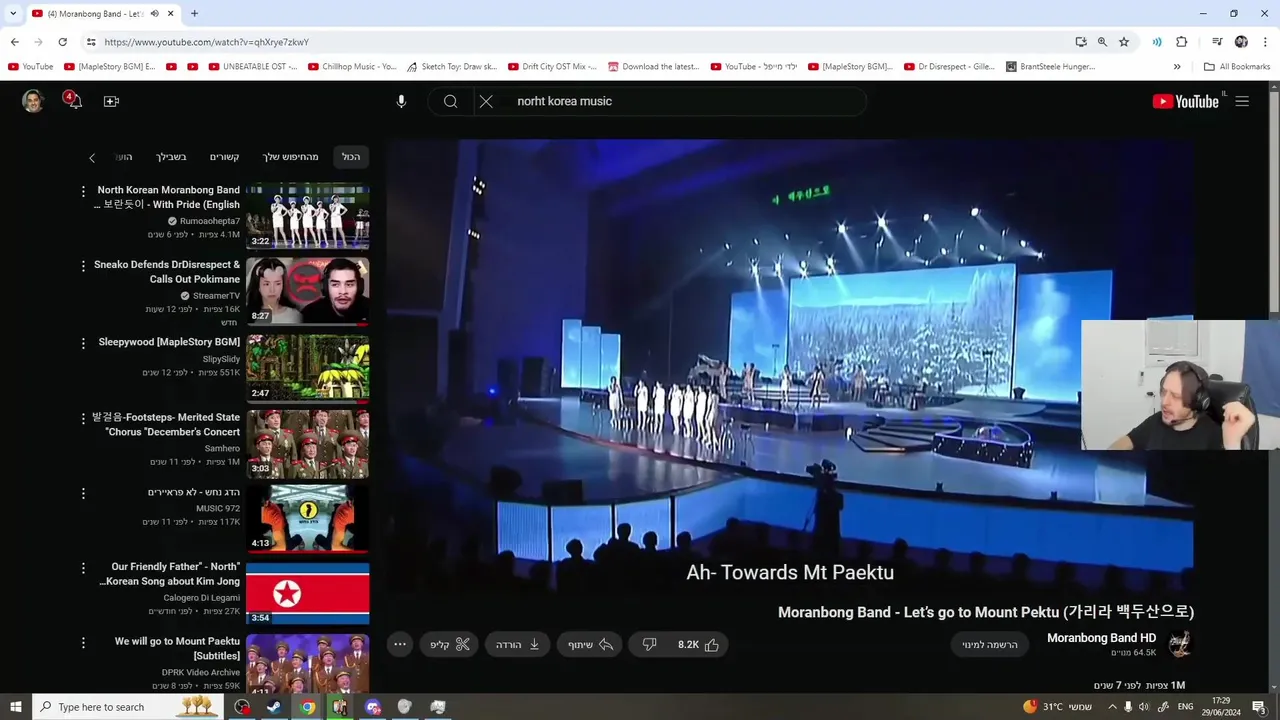
Task: Start voice search with the microphone icon
Action: (x=401, y=101)
